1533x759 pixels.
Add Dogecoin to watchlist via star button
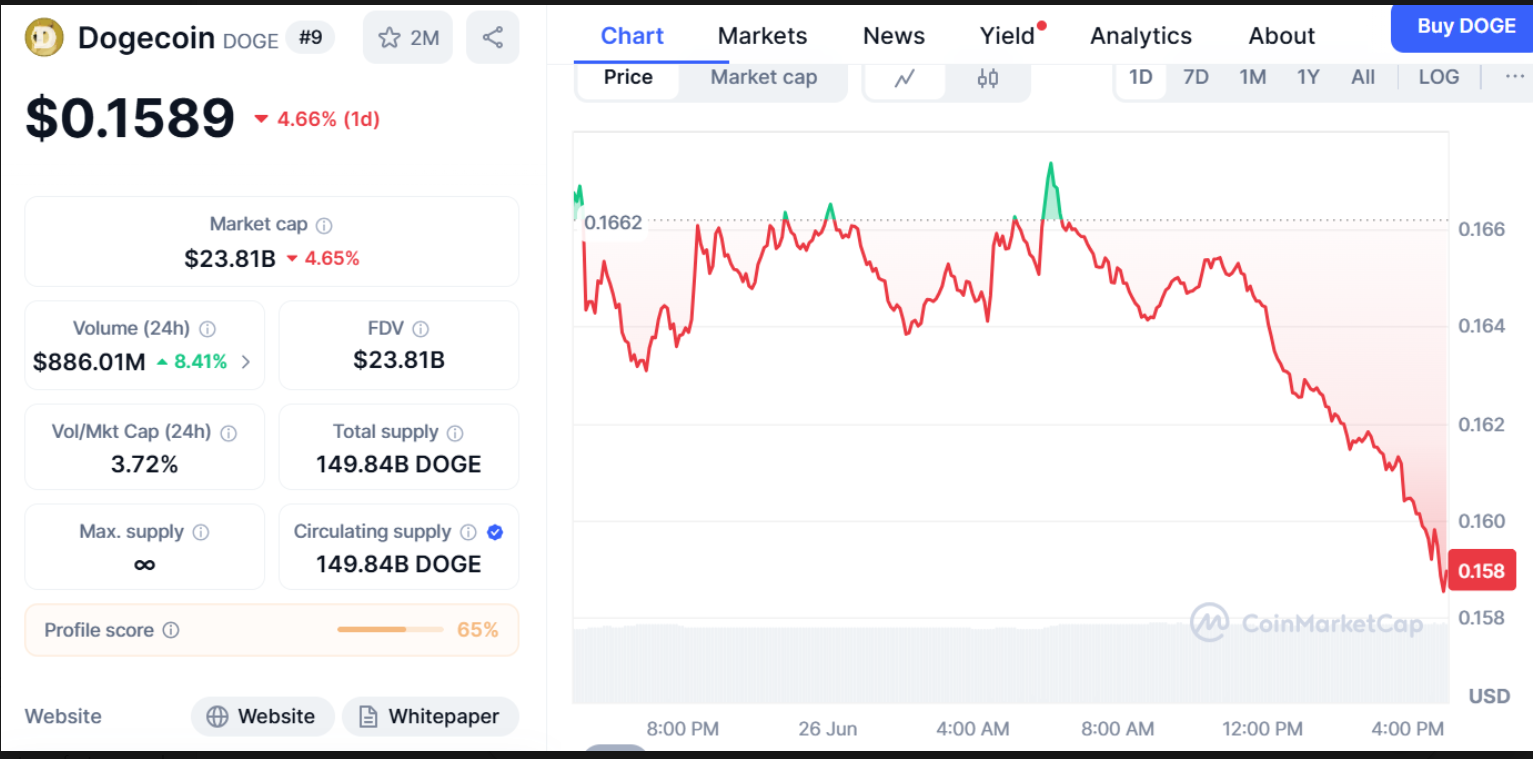tap(408, 38)
